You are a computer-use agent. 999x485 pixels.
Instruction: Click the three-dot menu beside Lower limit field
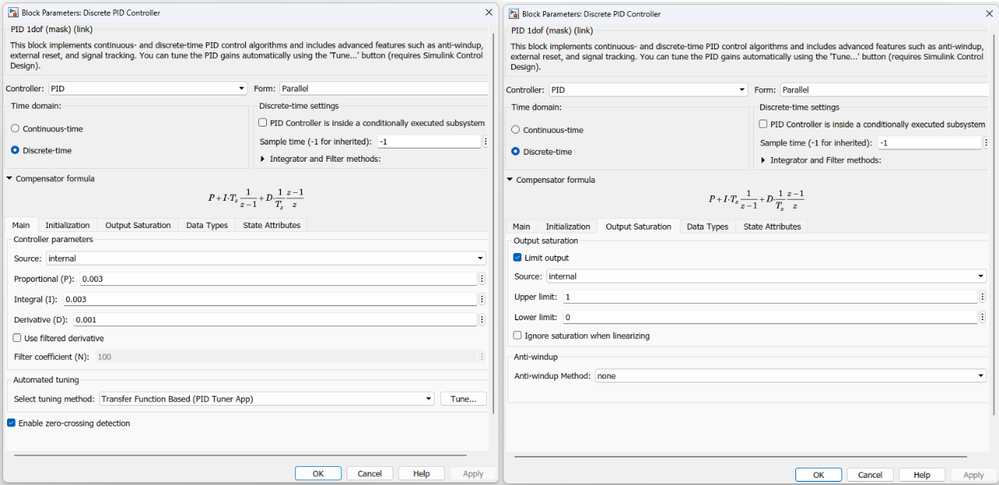[x=982, y=317]
